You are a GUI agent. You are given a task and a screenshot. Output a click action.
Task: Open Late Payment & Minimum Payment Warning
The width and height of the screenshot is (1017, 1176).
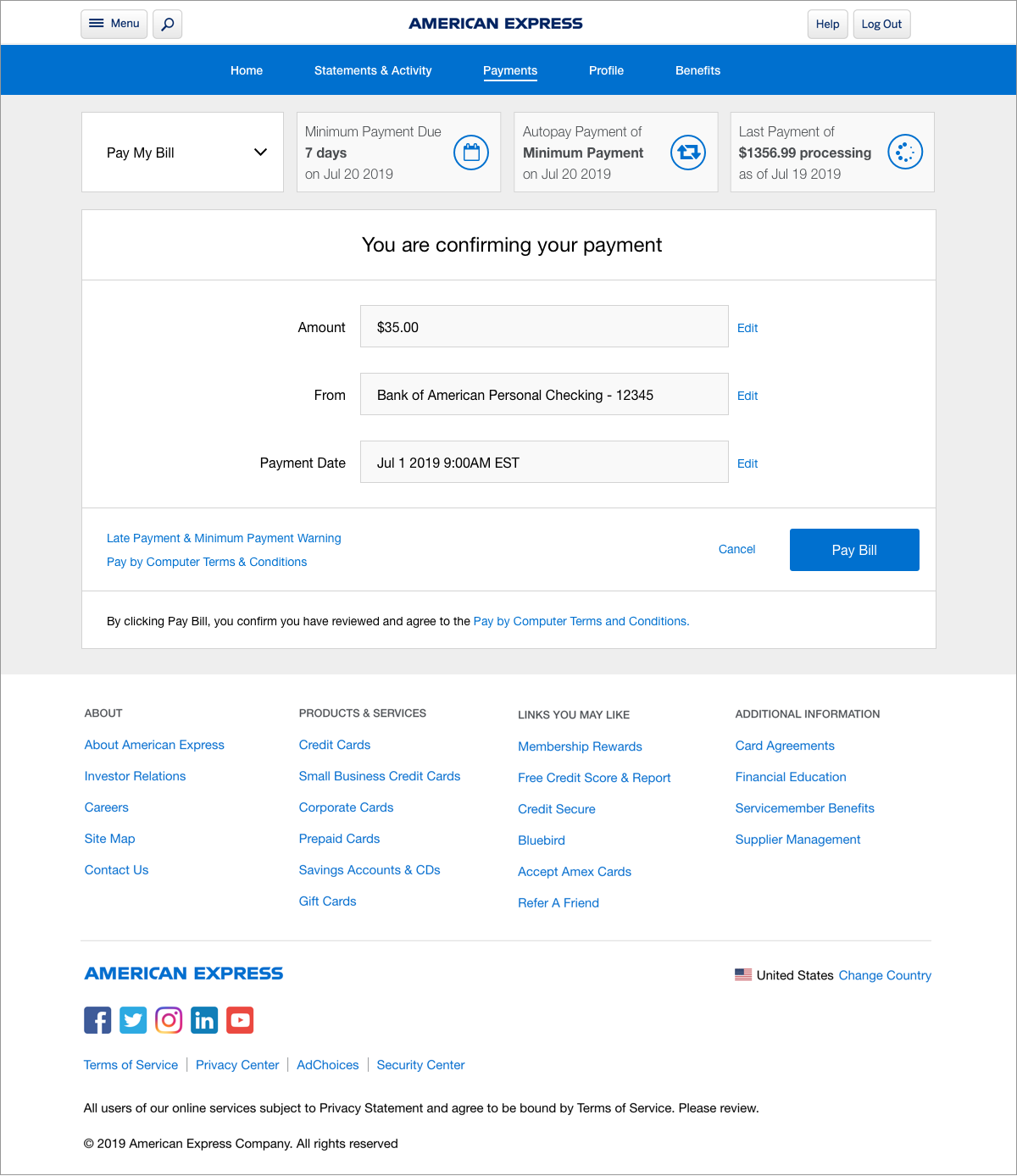coord(224,538)
